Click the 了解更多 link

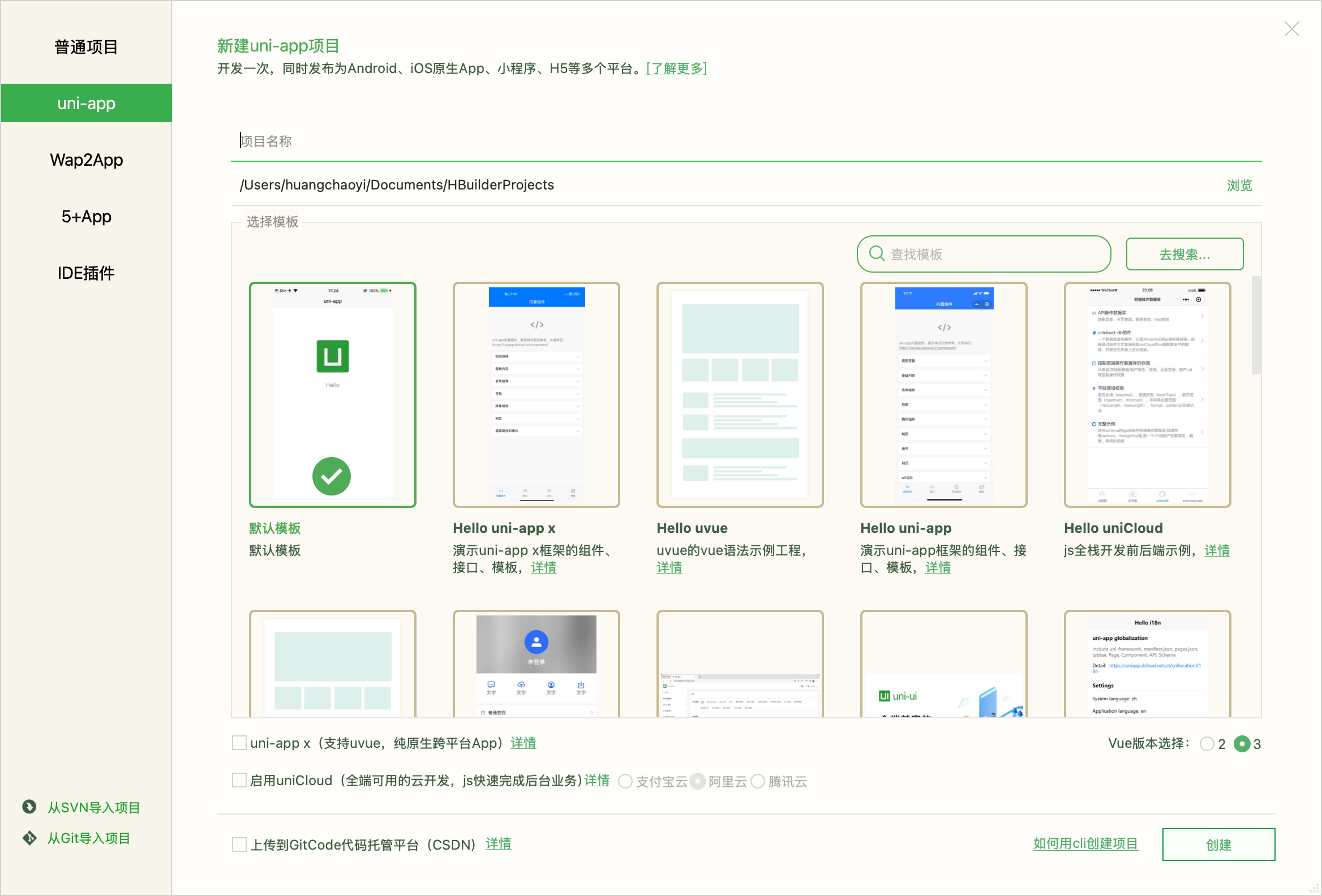(x=676, y=68)
